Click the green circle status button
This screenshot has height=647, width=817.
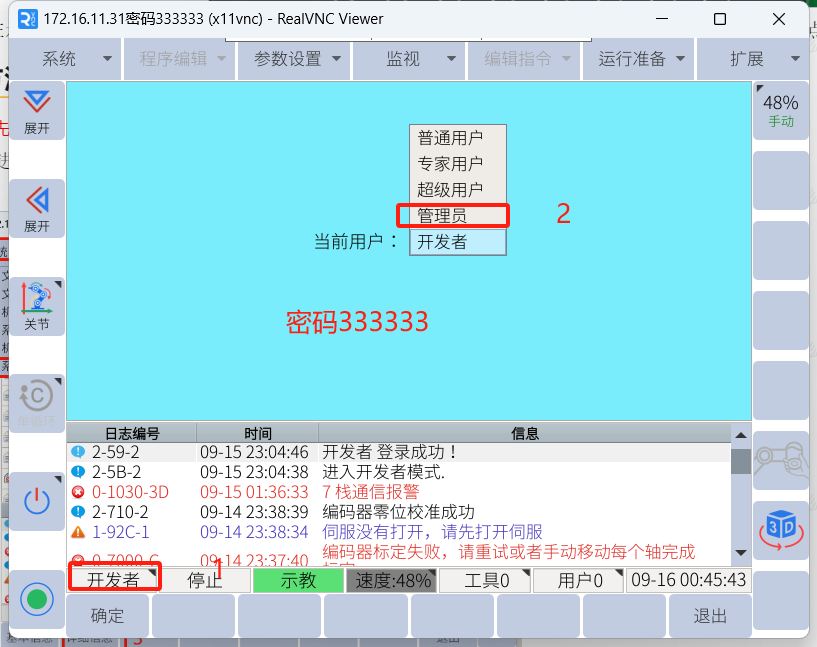(37, 600)
